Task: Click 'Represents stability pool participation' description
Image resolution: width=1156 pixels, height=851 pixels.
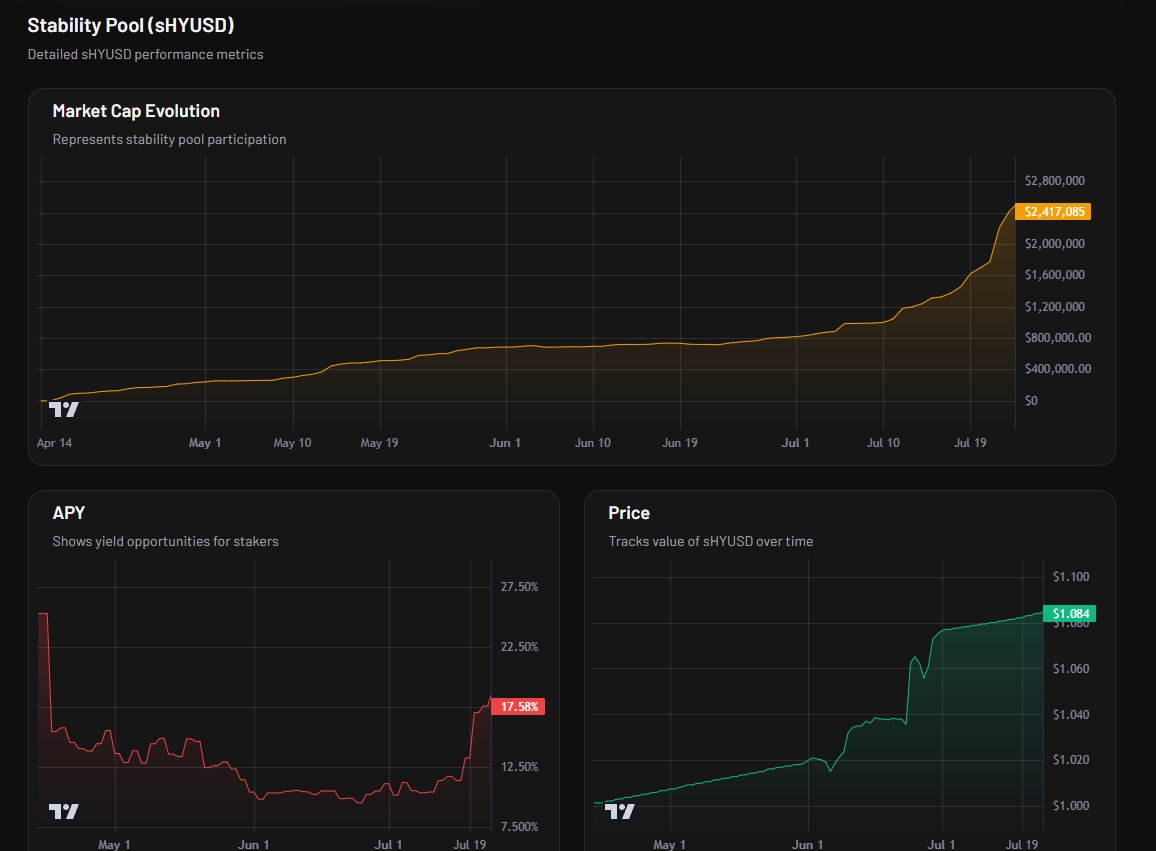Action: 170,139
